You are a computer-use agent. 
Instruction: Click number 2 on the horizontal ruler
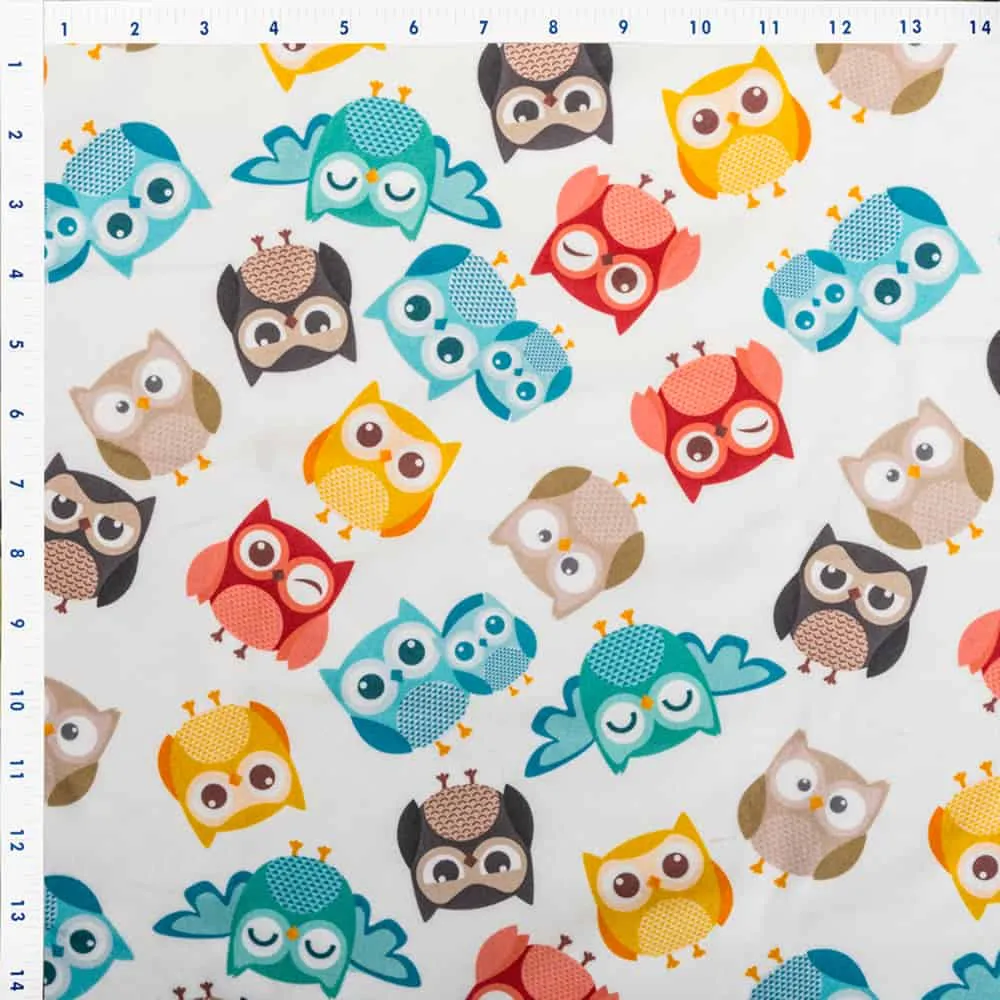135,29
